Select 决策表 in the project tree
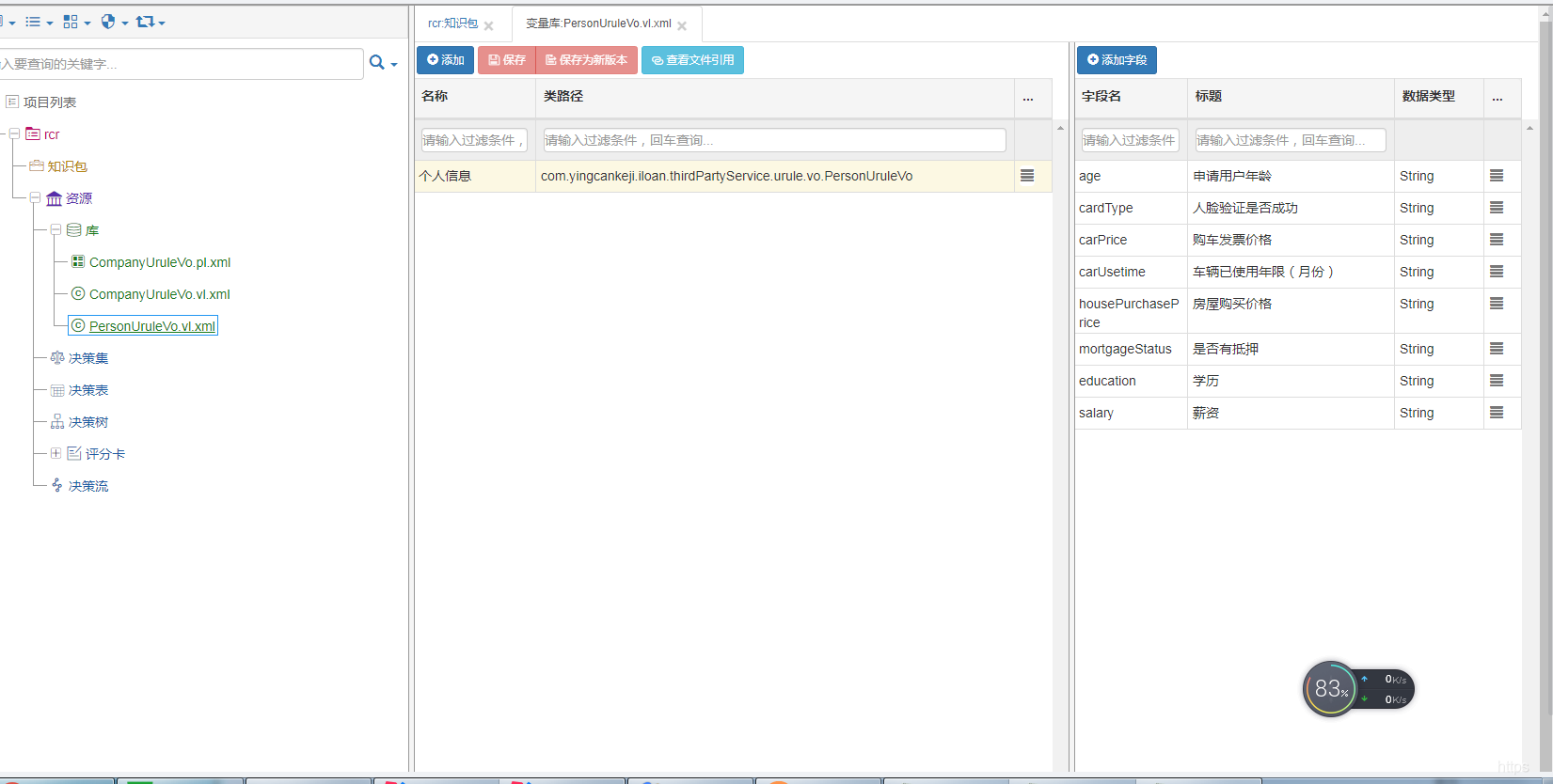1553x784 pixels. pos(88,390)
